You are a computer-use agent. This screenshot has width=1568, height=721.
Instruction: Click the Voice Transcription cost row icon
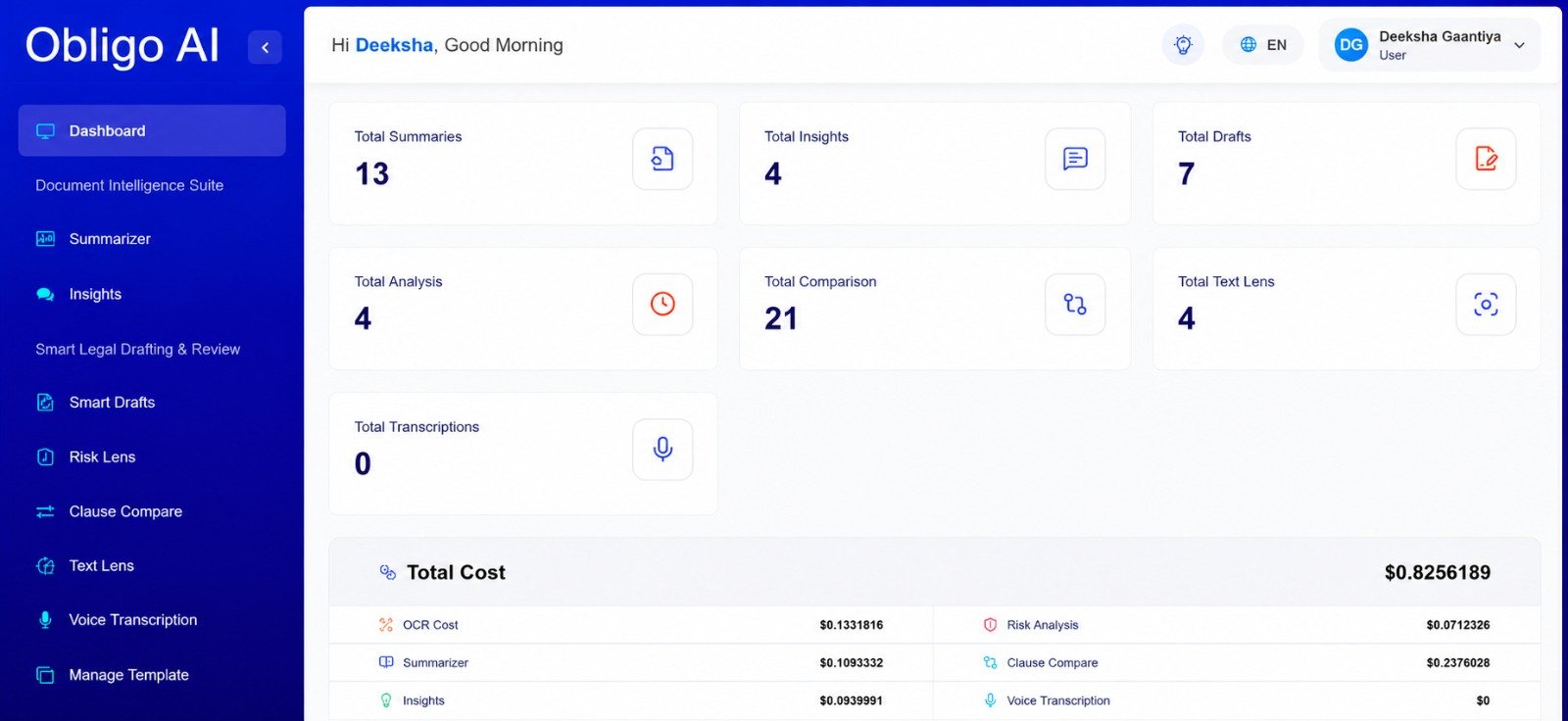(x=990, y=700)
